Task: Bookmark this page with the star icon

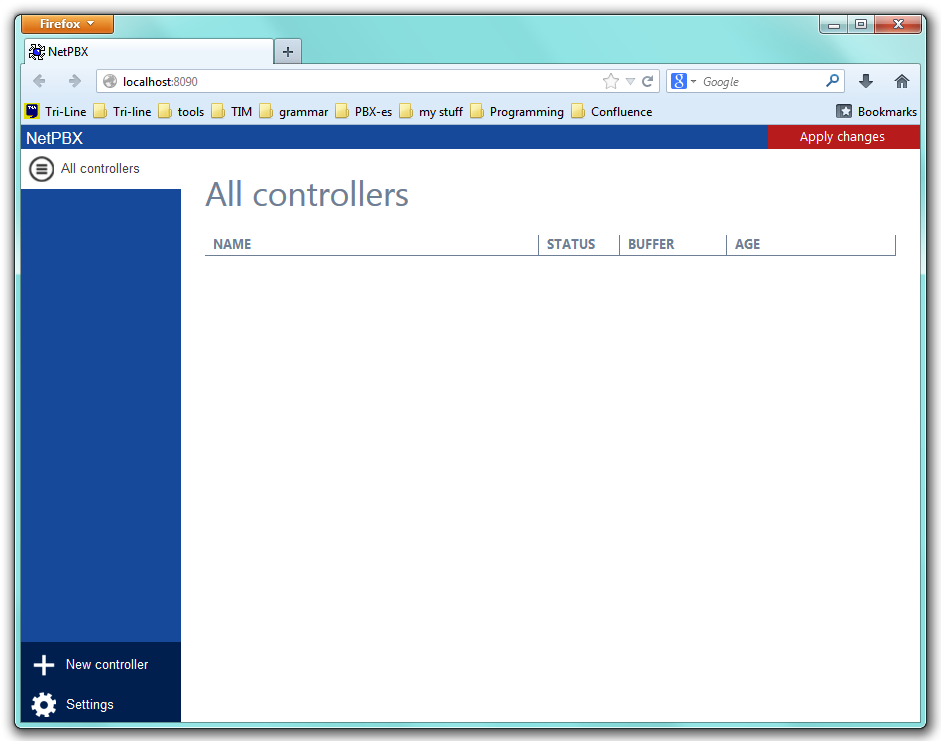Action: point(611,81)
